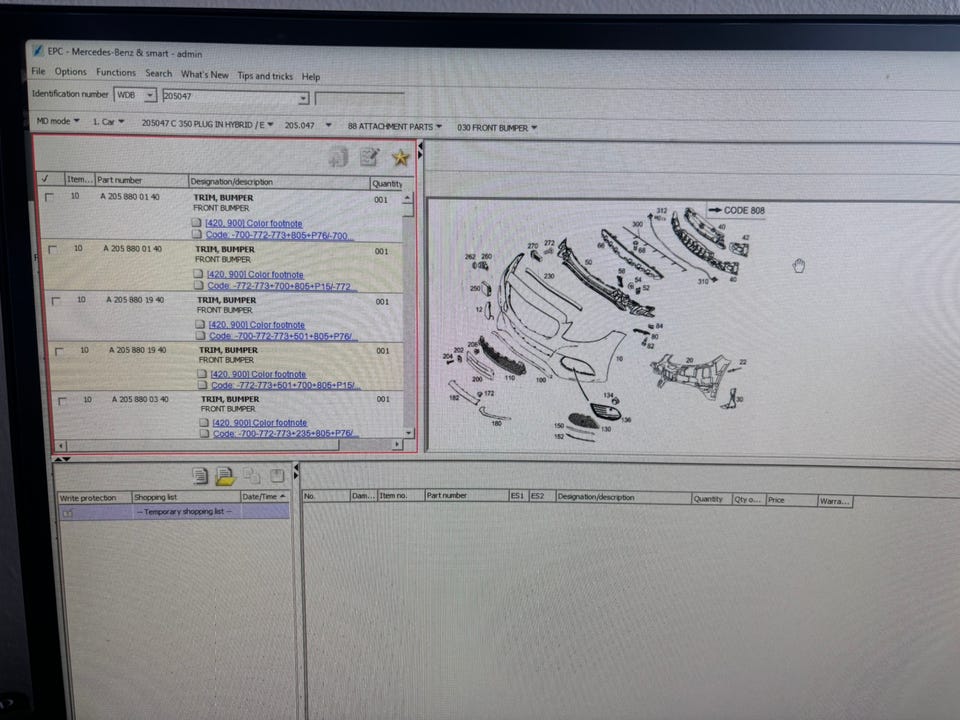The width and height of the screenshot is (960, 720).
Task: Open the File menu
Action: coord(39,71)
